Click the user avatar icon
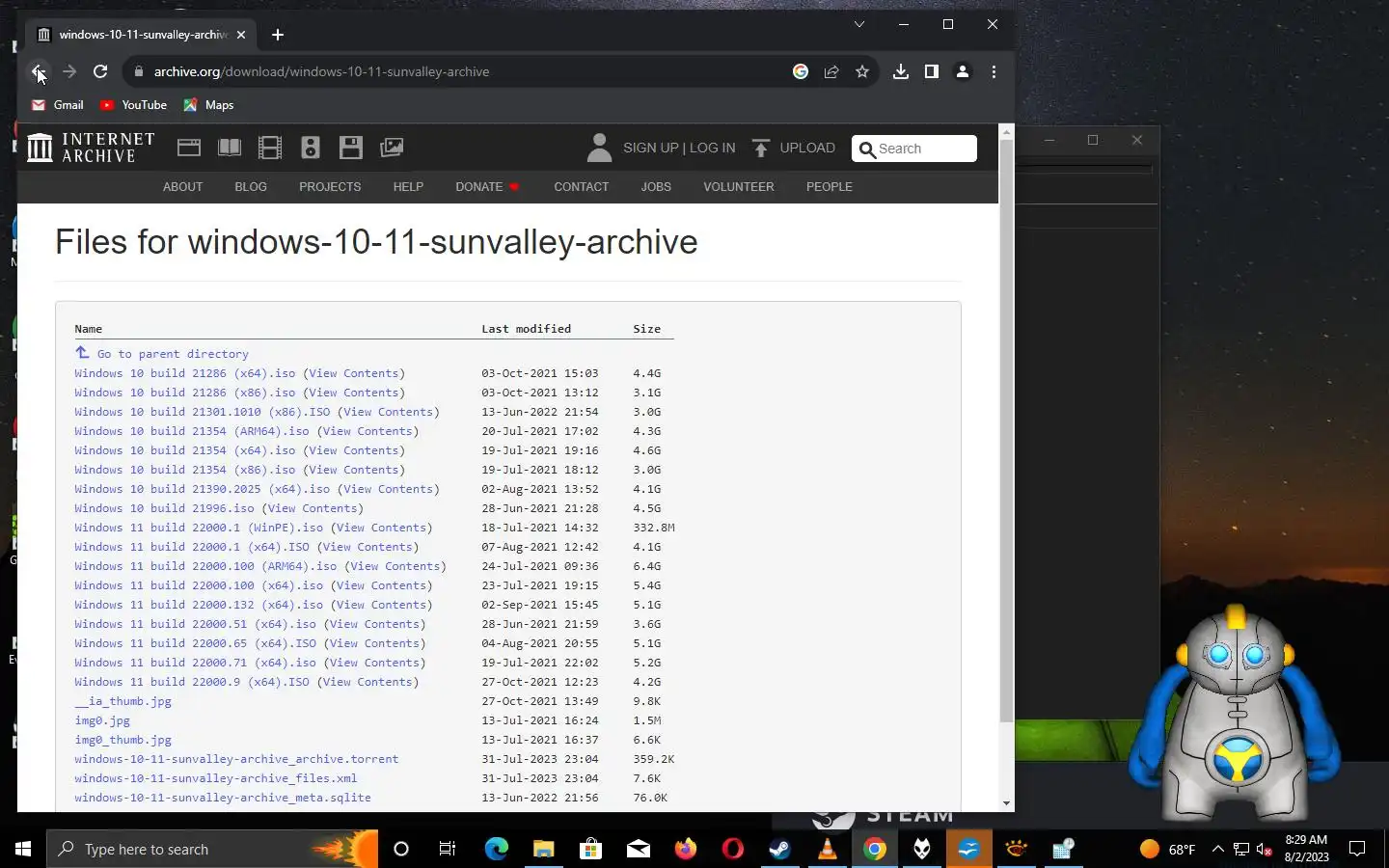Viewport: 1389px width, 868px height. pos(599,148)
